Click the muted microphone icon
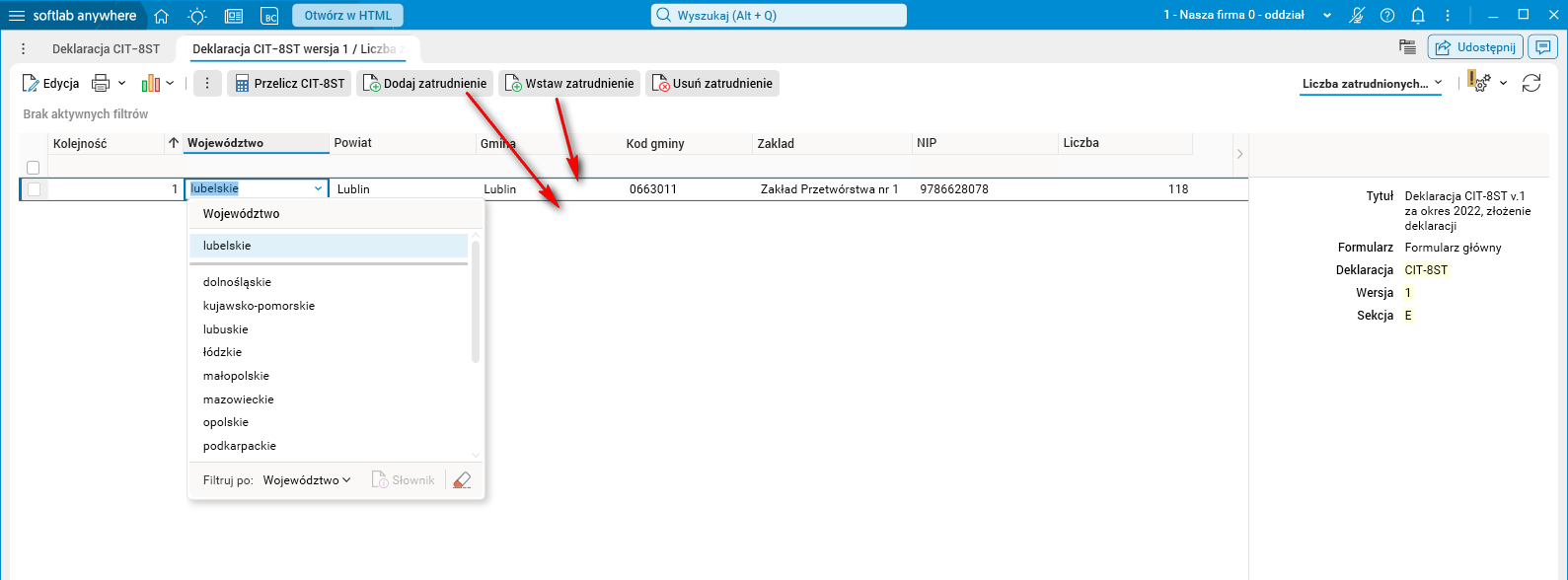 pos(1357,15)
